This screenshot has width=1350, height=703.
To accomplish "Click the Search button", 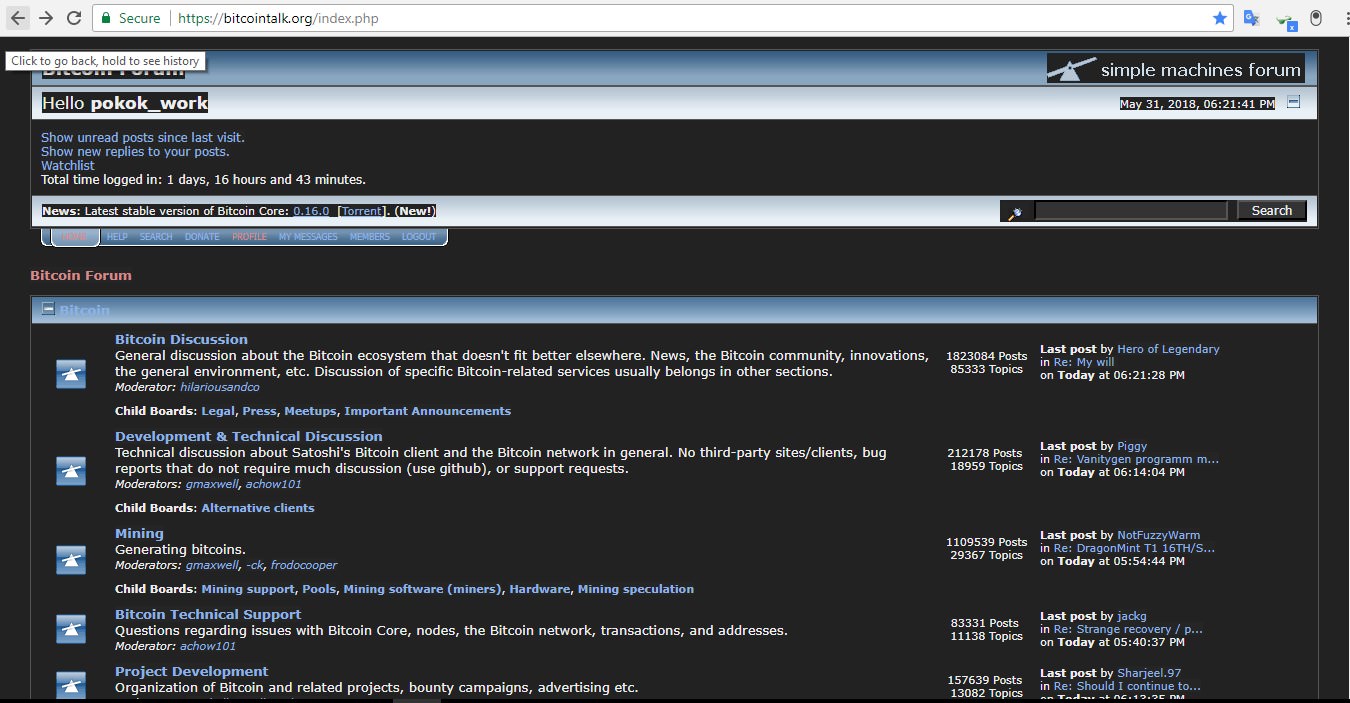I will 1271,210.
